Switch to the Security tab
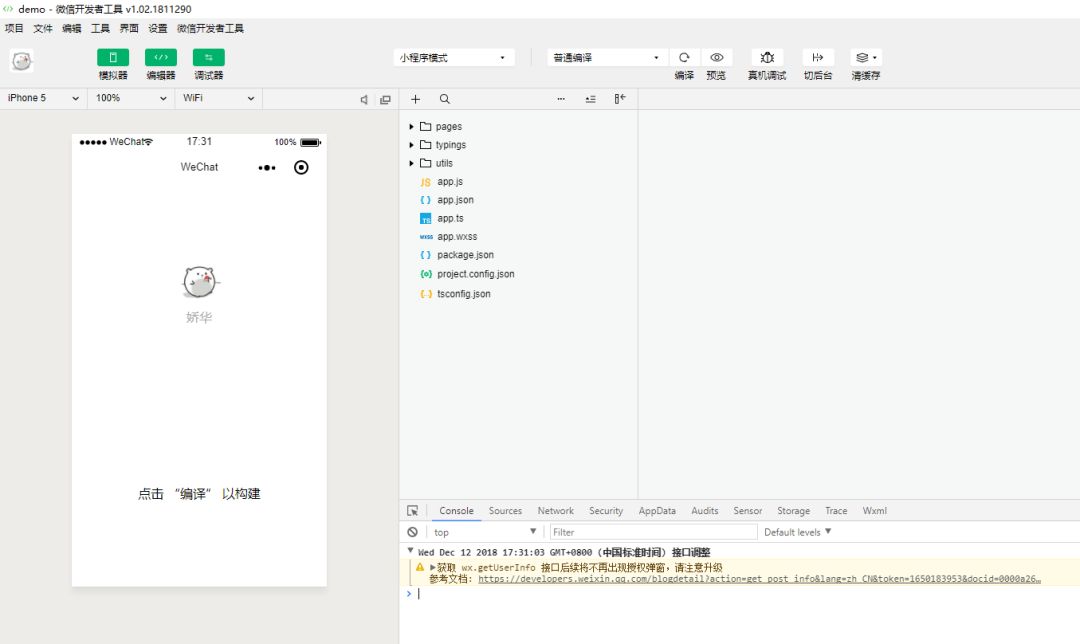Image resolution: width=1080 pixels, height=644 pixels. (605, 510)
